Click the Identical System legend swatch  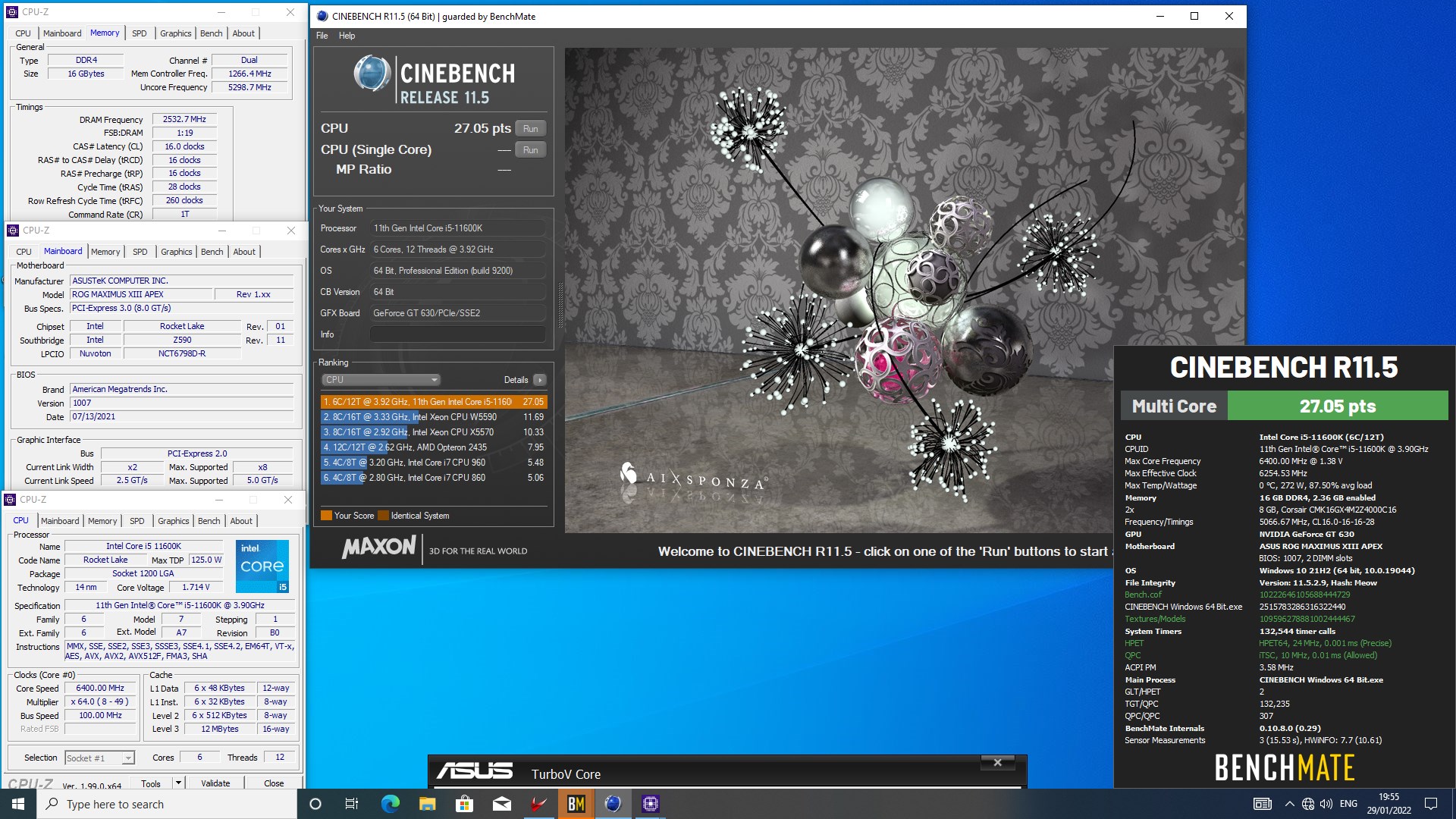(x=383, y=516)
